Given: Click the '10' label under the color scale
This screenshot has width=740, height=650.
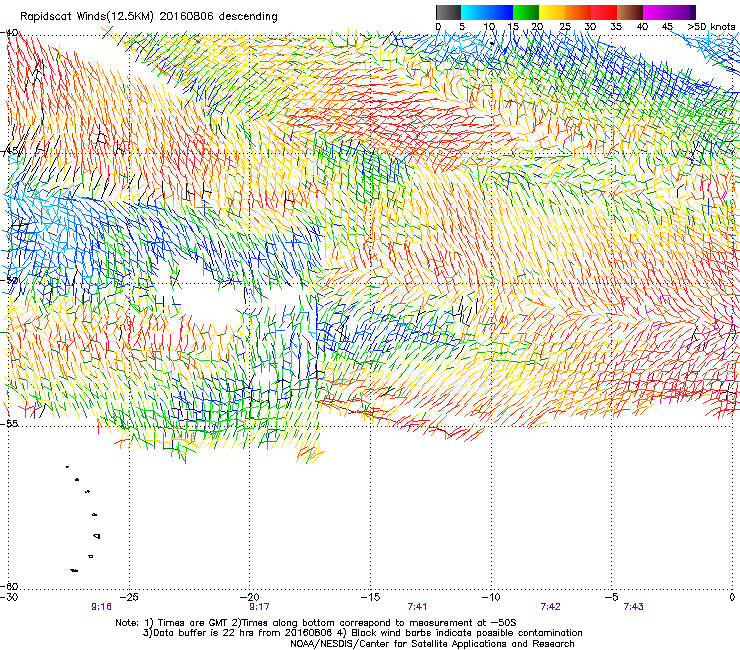Looking at the screenshot, I should tap(489, 26).
